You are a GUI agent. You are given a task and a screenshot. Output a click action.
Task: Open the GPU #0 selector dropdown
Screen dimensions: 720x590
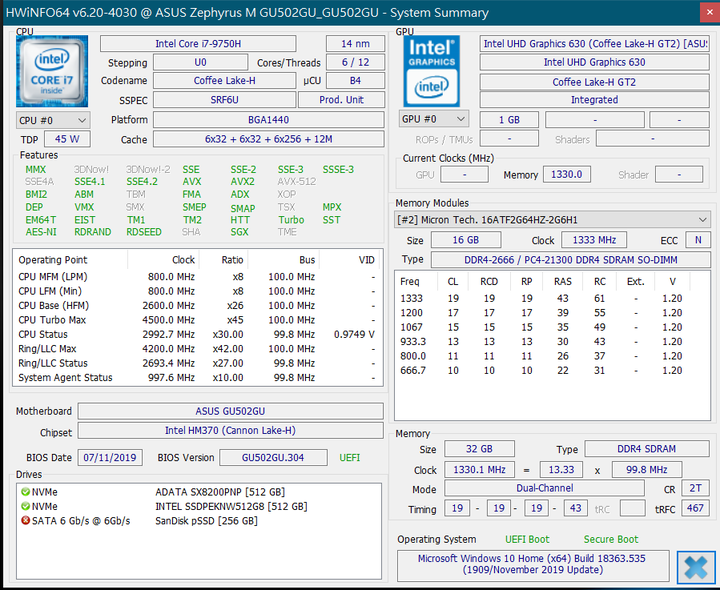pyautogui.click(x=434, y=119)
